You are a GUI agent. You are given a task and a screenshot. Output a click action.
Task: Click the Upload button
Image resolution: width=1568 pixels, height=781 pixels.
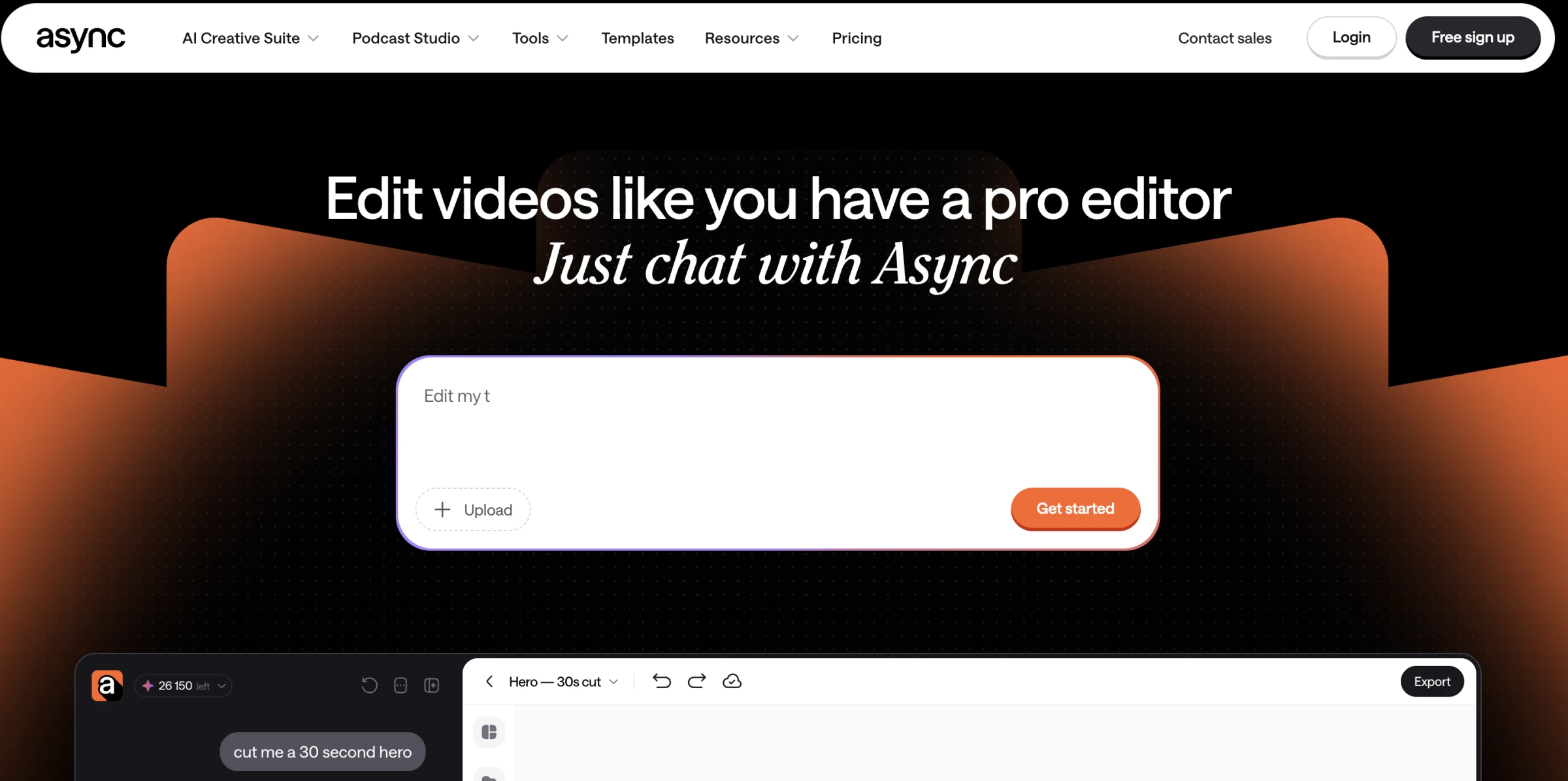click(x=473, y=510)
